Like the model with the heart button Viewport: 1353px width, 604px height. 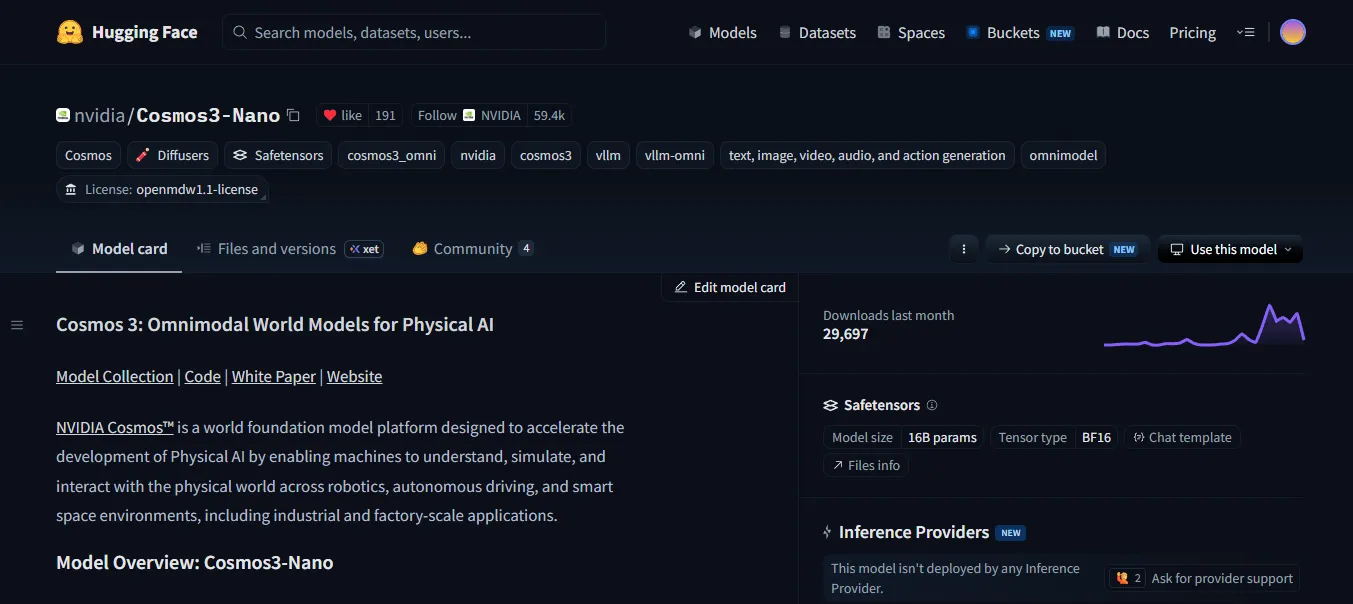tap(343, 115)
